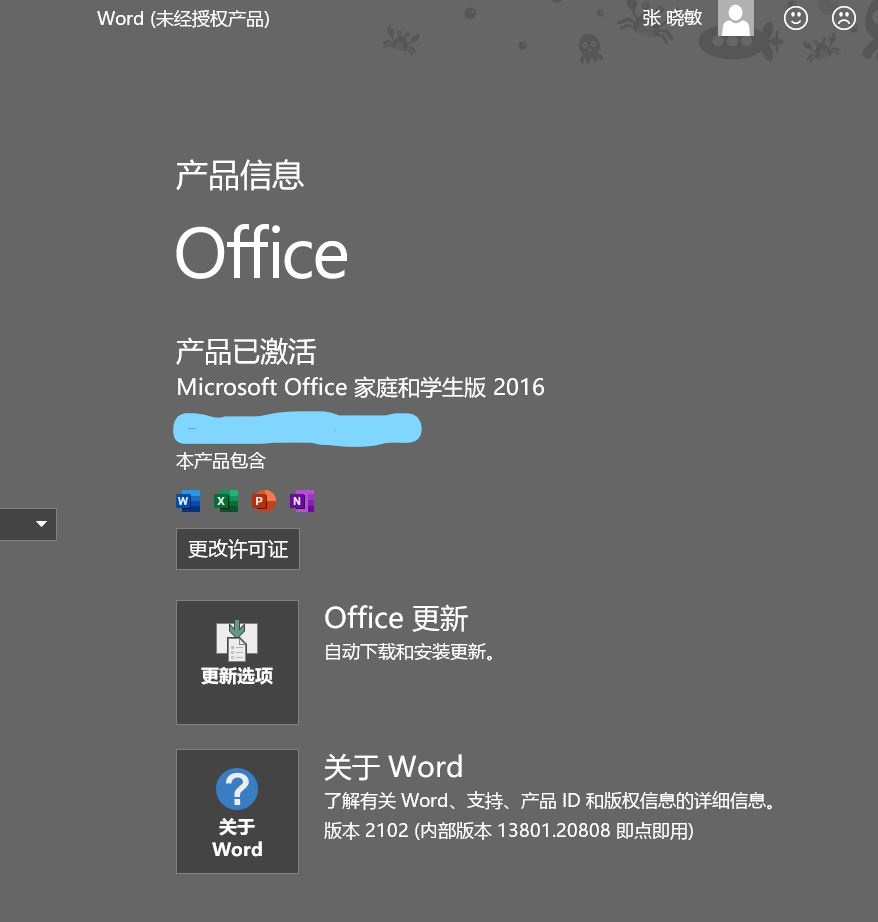Click the Excel app icon under 本产品包含

pyautogui.click(x=226, y=501)
